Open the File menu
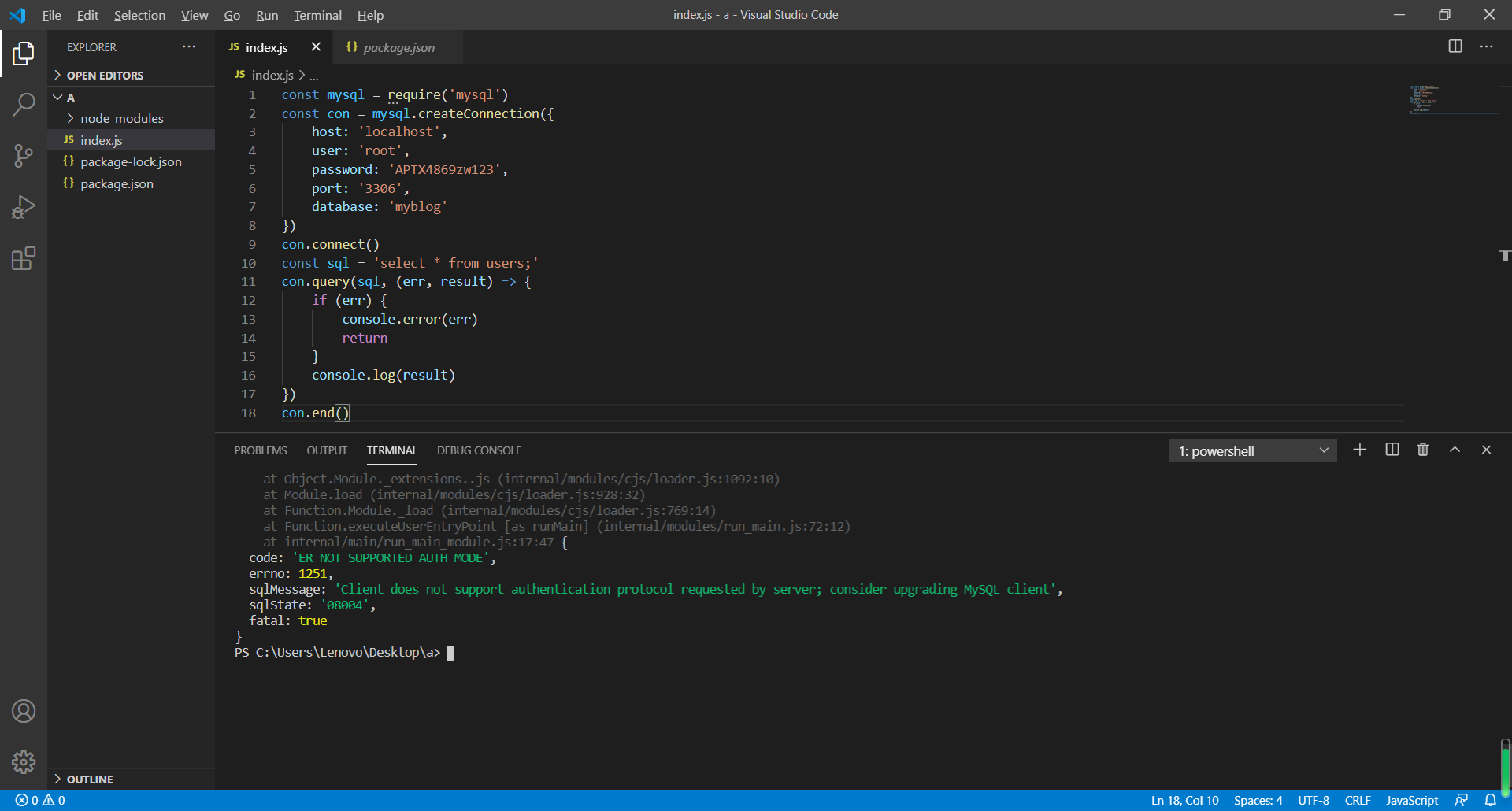Screen dimensions: 1512x811 click(52, 15)
